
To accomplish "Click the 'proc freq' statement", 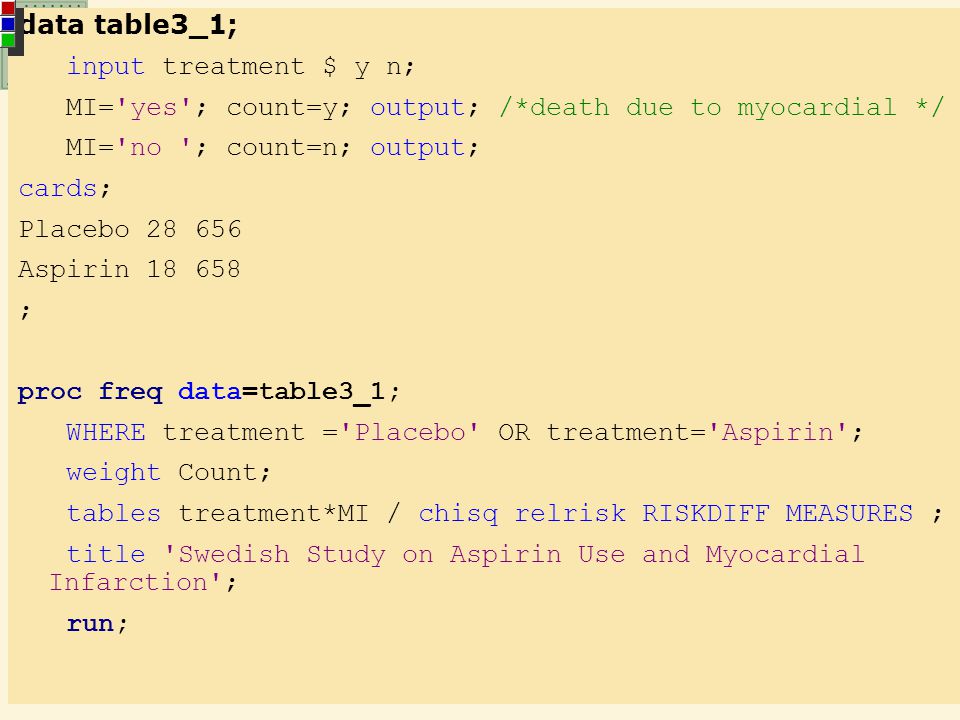I will (x=90, y=392).
